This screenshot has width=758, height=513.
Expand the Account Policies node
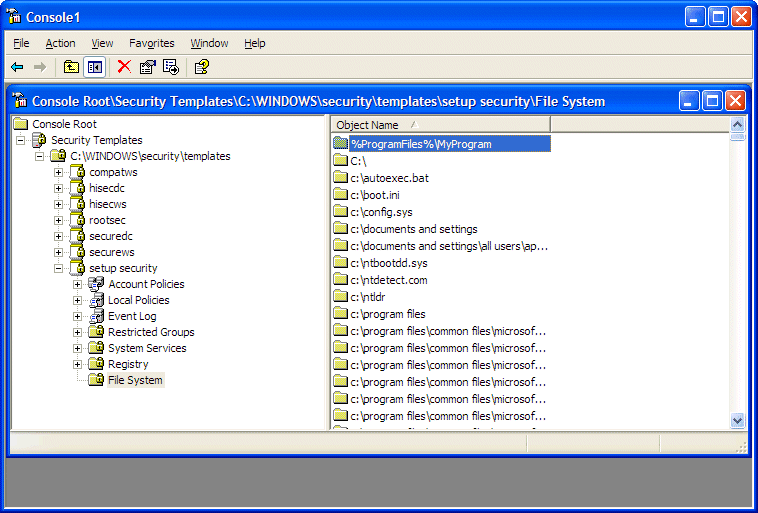click(x=77, y=284)
